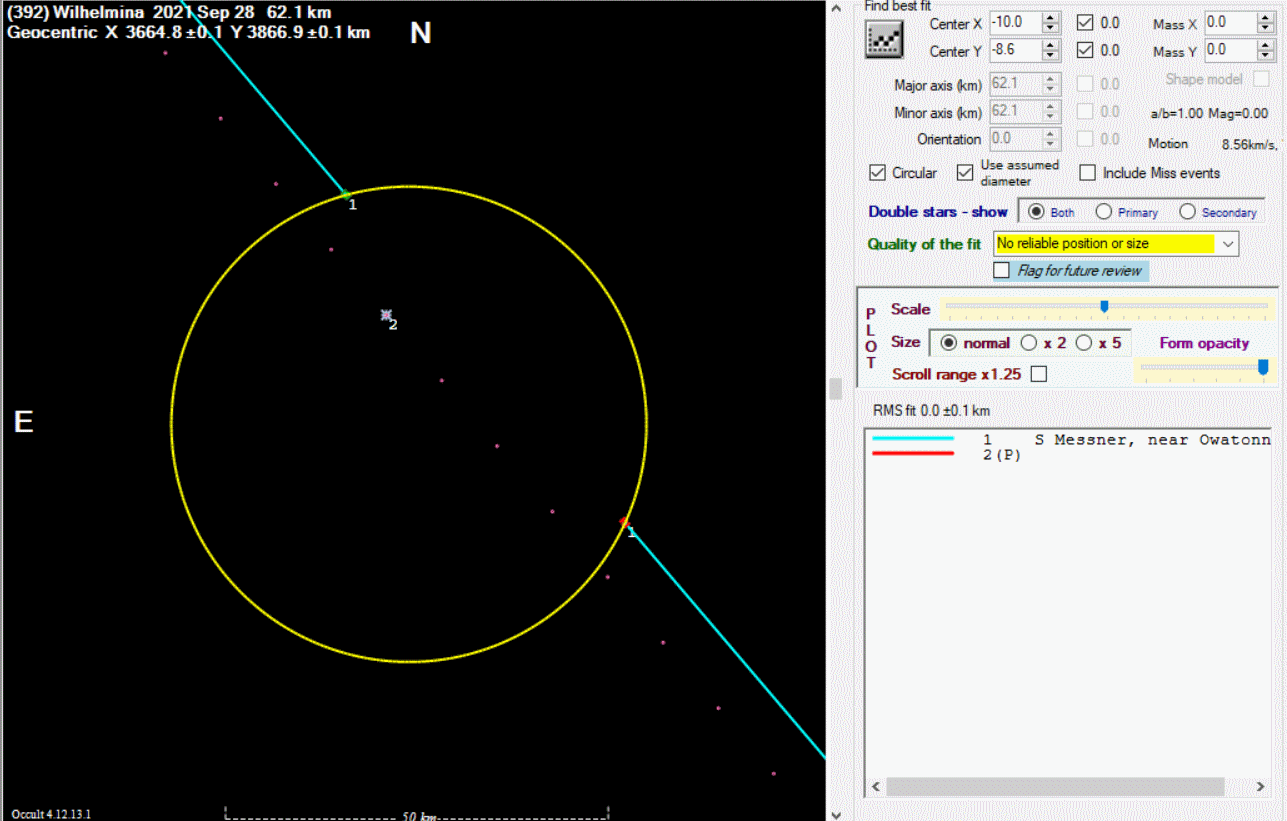Increase Mass X with spinner up arrow
The height and width of the screenshot is (821, 1287).
click(1266, 18)
